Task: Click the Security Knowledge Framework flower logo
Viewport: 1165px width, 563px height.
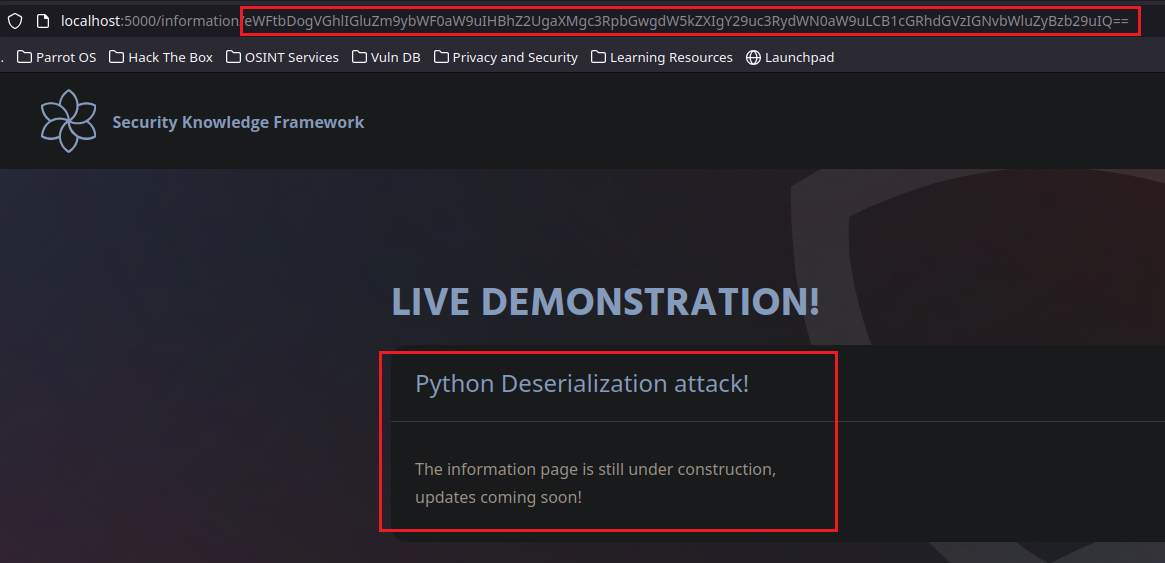Action: tap(68, 121)
